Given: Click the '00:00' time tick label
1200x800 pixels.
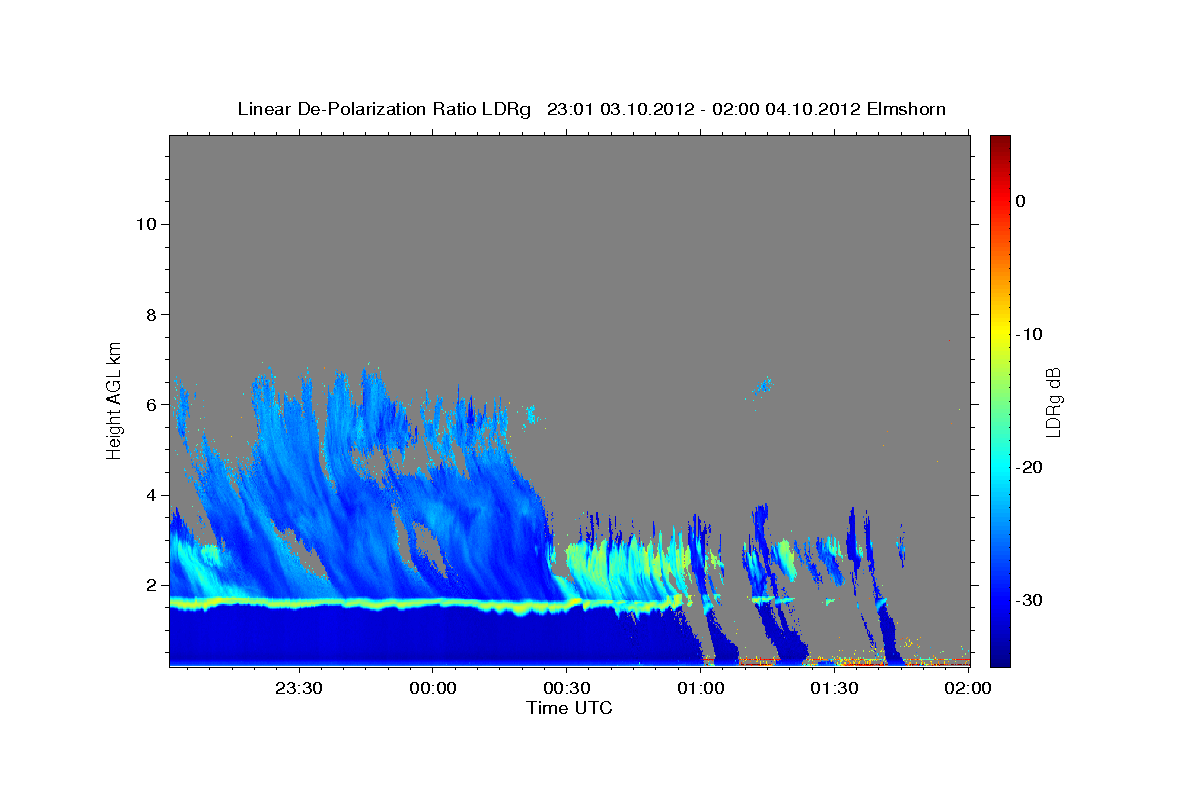Looking at the screenshot, I should pos(433,687).
